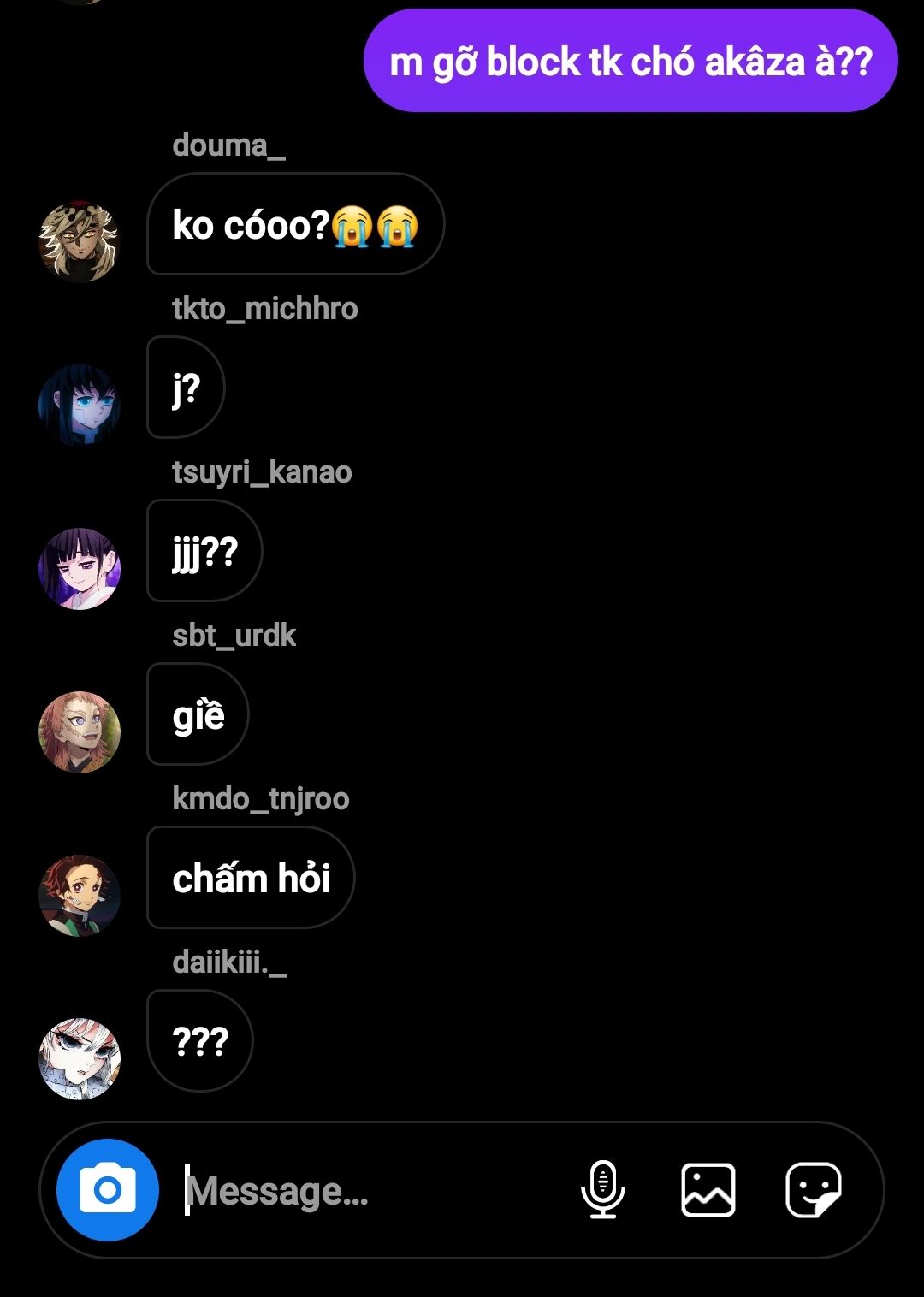Tap kmdo_tnjroo profile avatar
This screenshot has width=924, height=1297.
click(x=80, y=895)
